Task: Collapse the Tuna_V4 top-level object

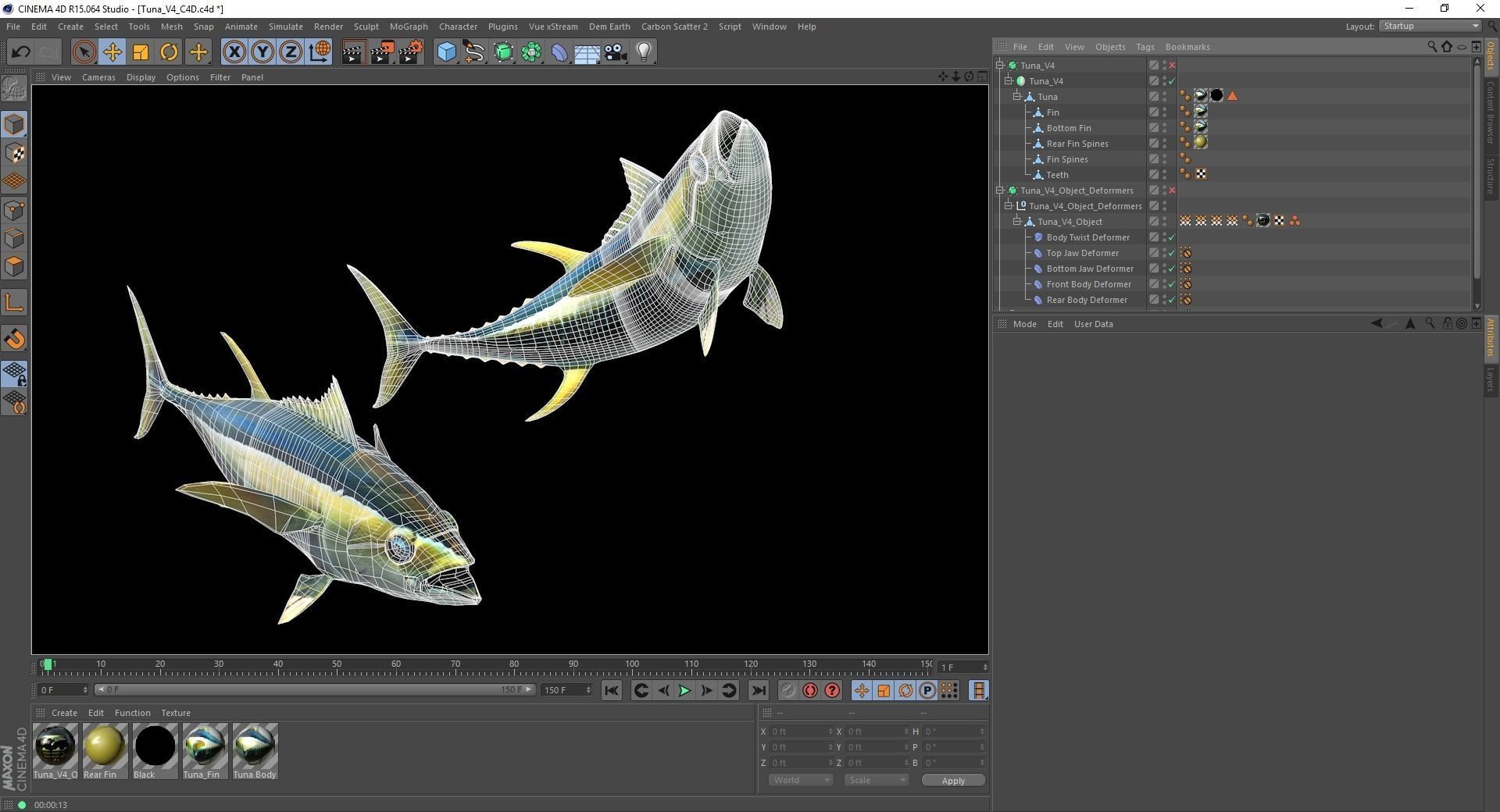Action: click(1000, 65)
